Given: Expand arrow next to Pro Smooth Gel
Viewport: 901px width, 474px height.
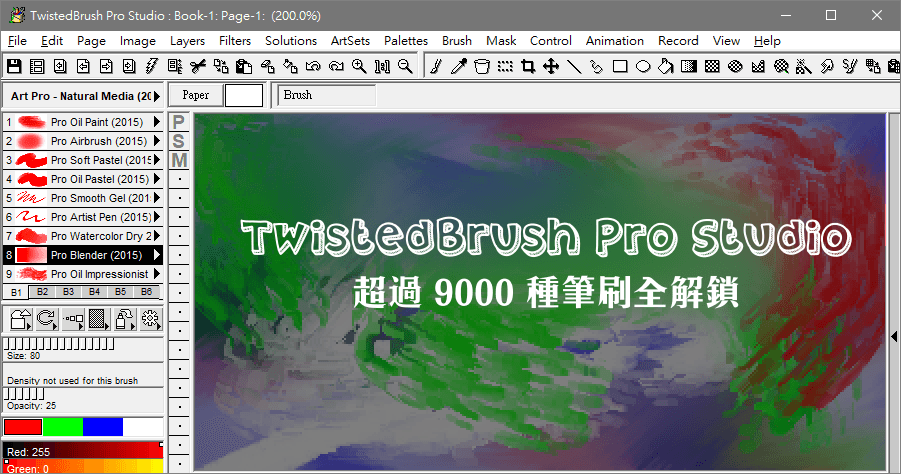Looking at the screenshot, I should (157, 198).
